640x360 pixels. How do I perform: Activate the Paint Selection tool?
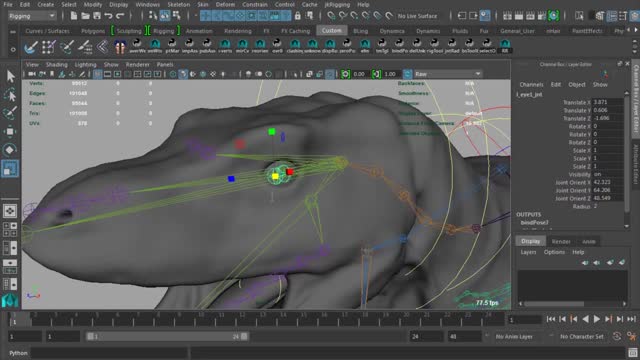point(10,113)
